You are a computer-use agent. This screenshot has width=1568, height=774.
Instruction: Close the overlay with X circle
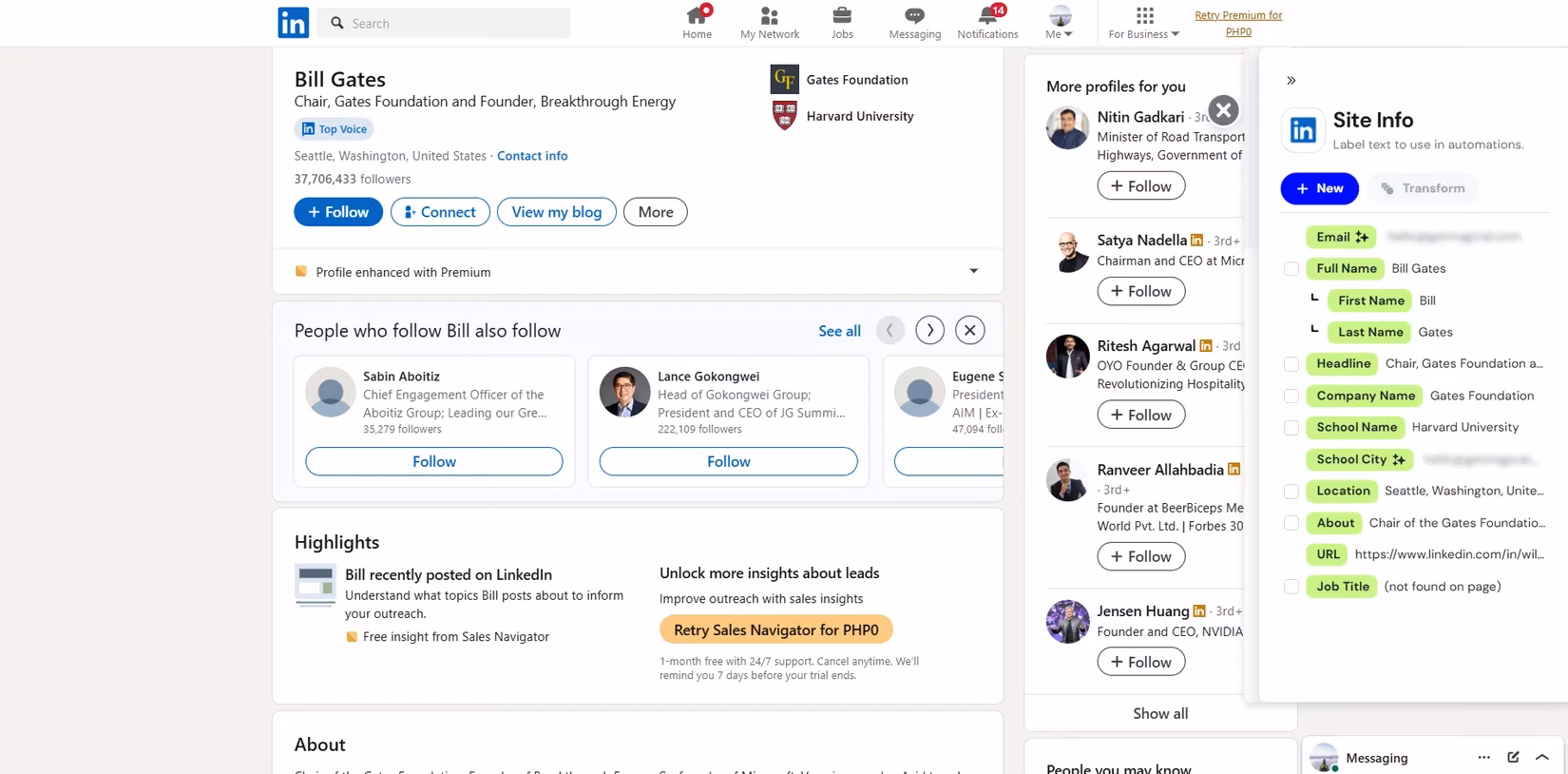pyautogui.click(x=1224, y=110)
